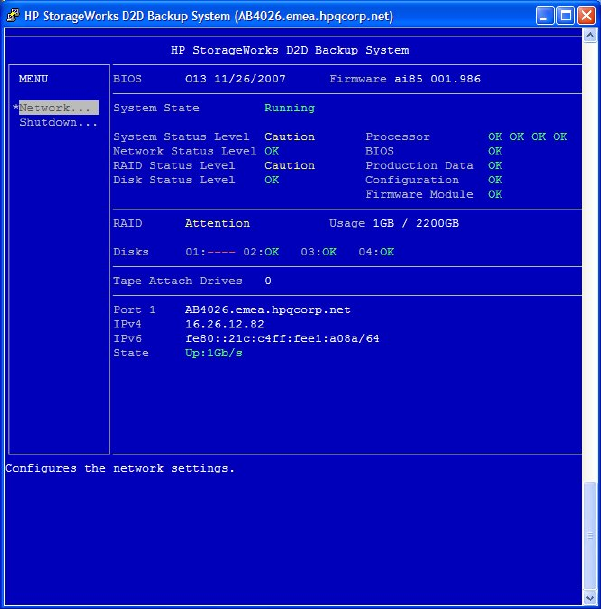Screen dimensions: 601x609
Task: Click the disk '01:----' entry
Action: [x=210, y=252]
